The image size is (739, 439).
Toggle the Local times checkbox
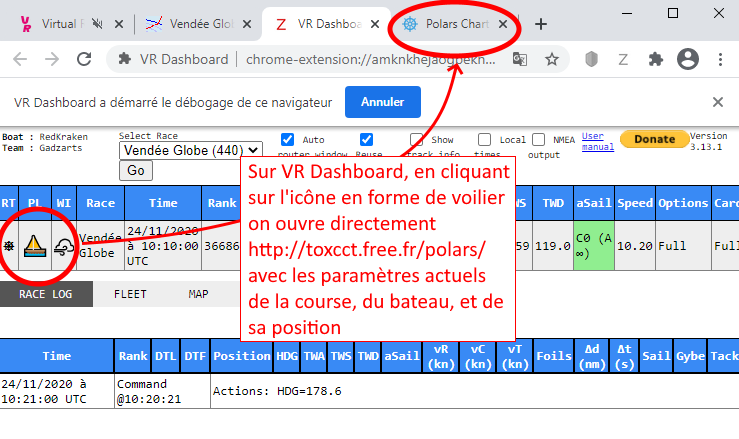pos(485,140)
